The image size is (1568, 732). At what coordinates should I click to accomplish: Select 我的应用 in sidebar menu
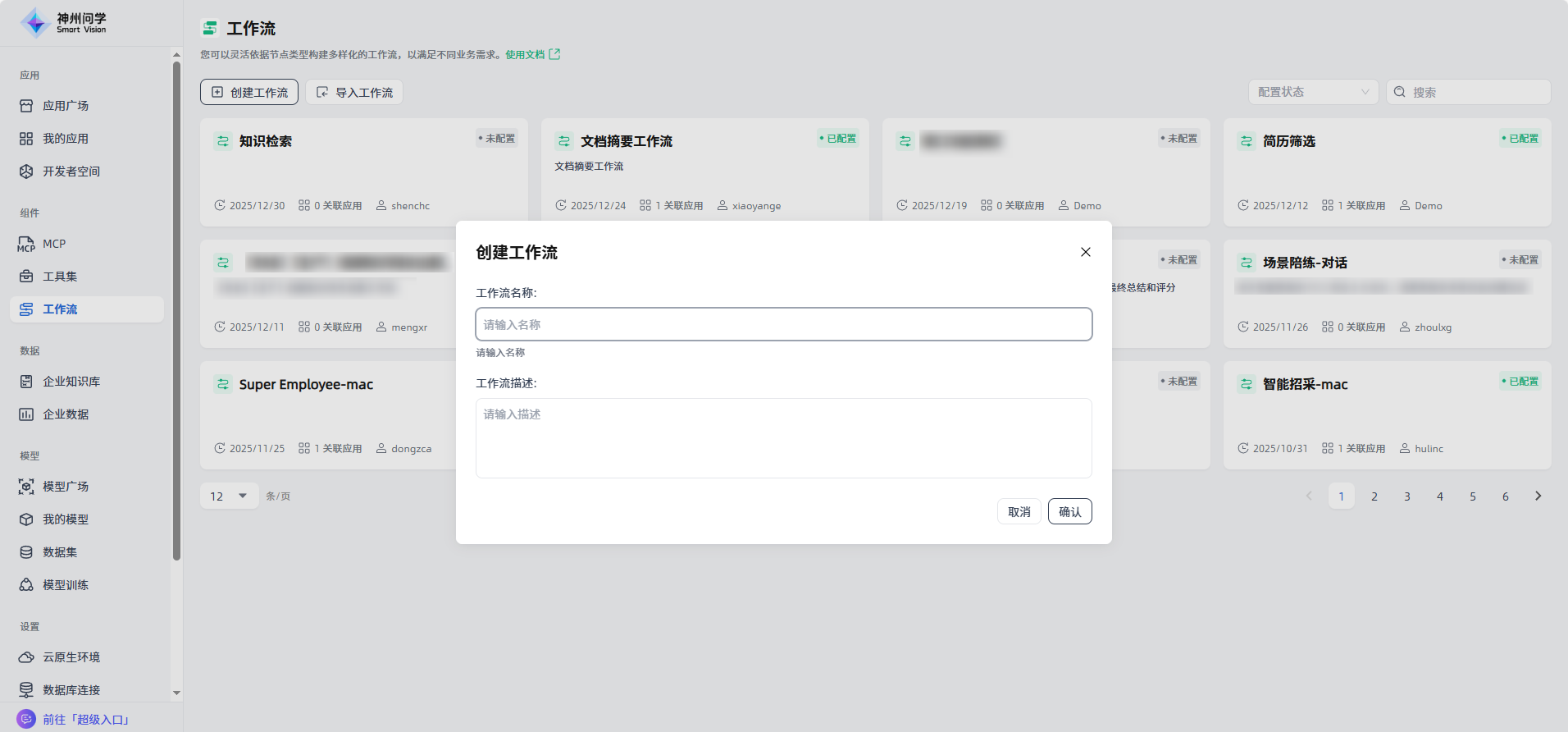point(66,139)
